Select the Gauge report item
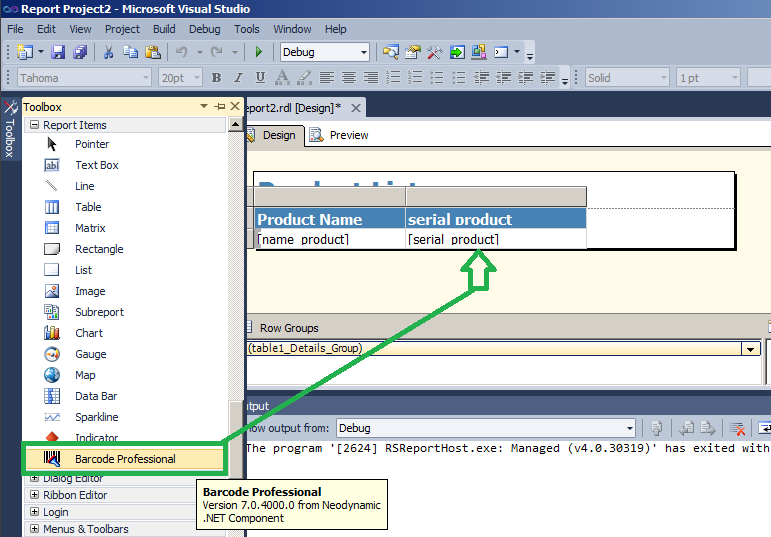Screen dimensions: 771x537 click(x=90, y=354)
